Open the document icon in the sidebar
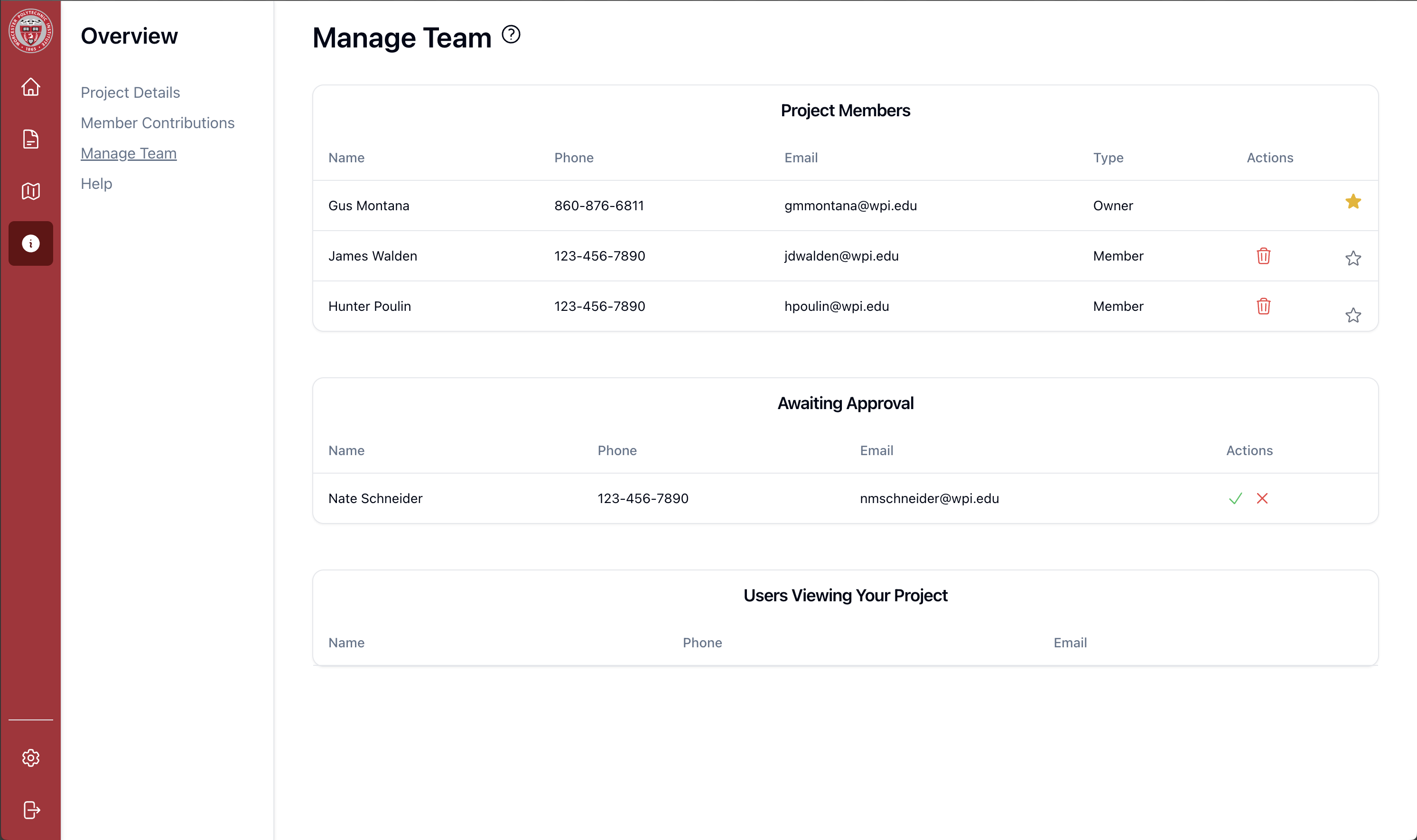Image resolution: width=1417 pixels, height=840 pixels. click(x=30, y=139)
